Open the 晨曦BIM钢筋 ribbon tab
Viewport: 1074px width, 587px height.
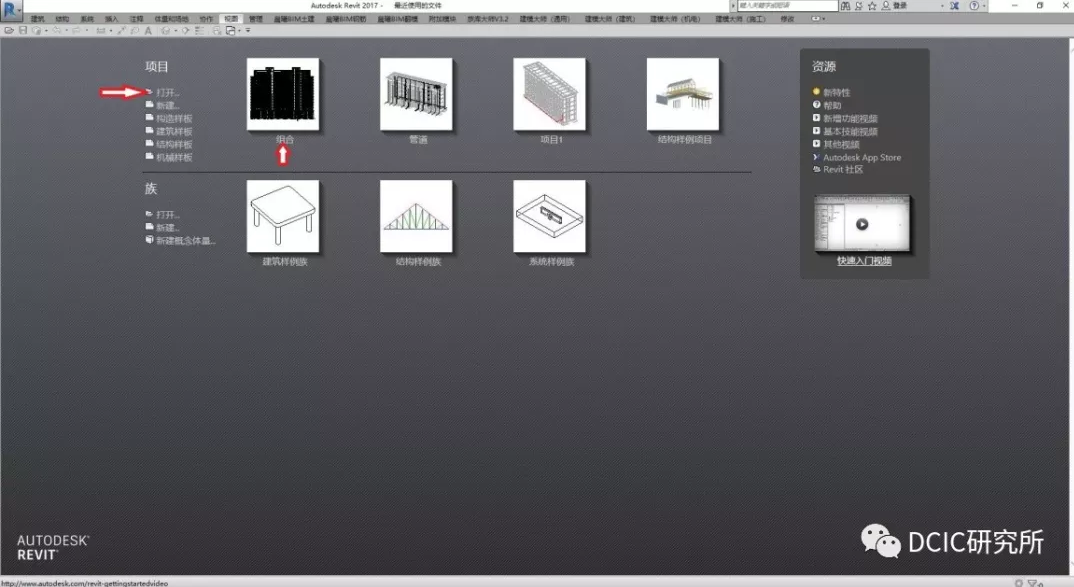[x=346, y=19]
